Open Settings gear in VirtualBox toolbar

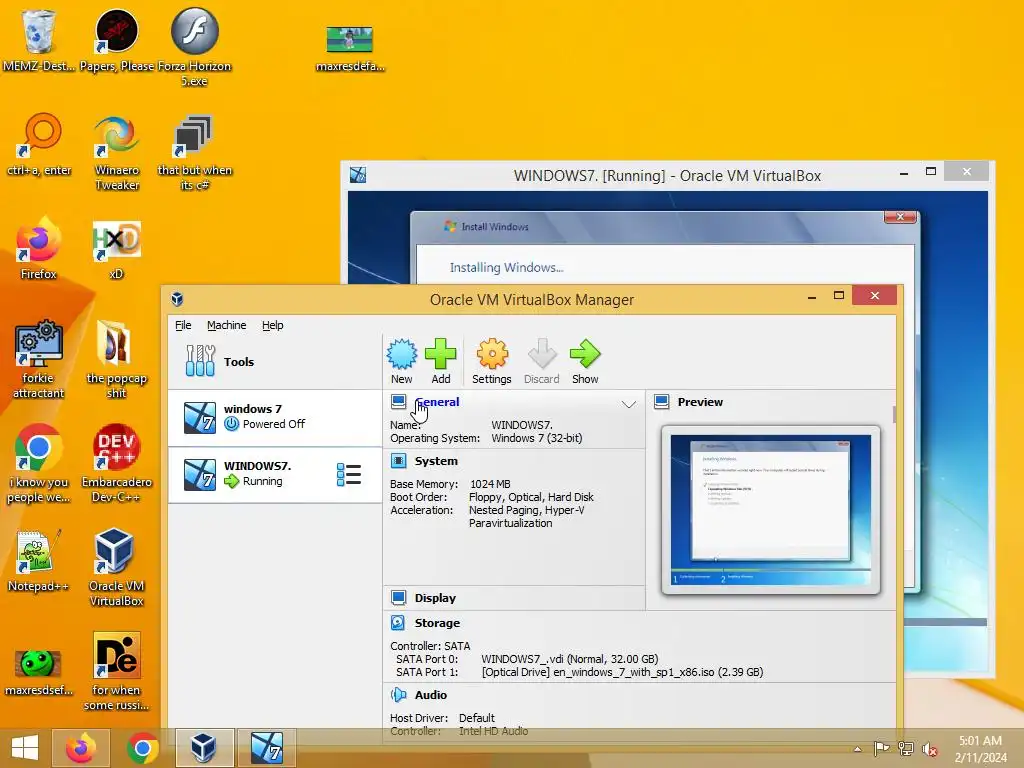pos(492,355)
